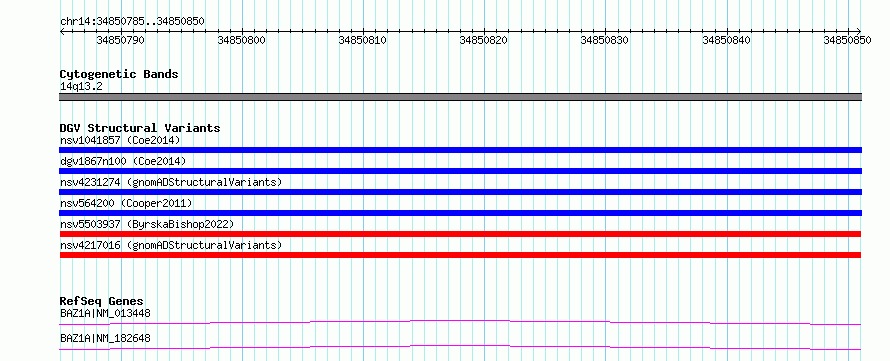
Task: Click ruler position 34850820
Action: [484, 40]
